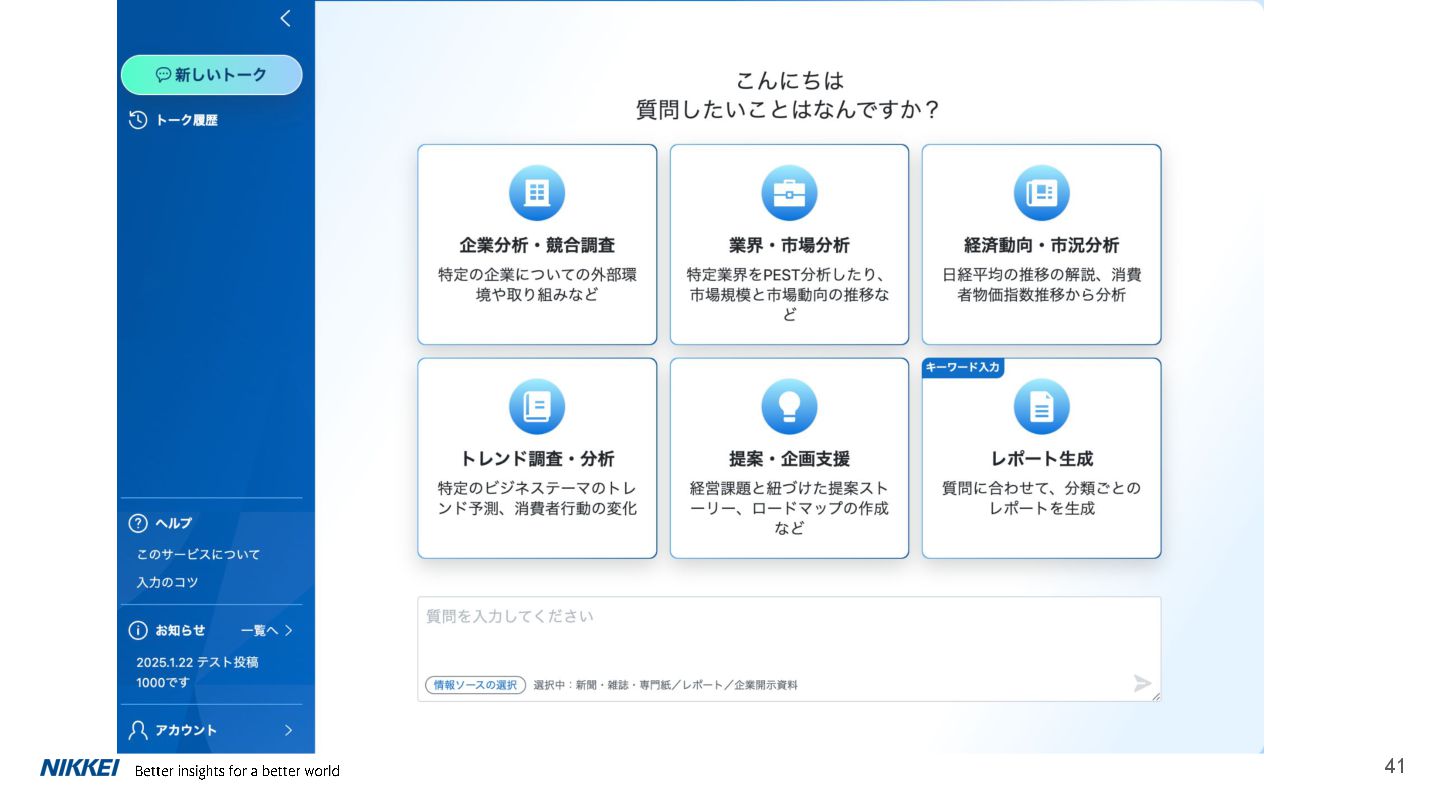Screen dimensions: 1440x810
Task: Select the レポート生成 card title
Action: click(x=1041, y=459)
